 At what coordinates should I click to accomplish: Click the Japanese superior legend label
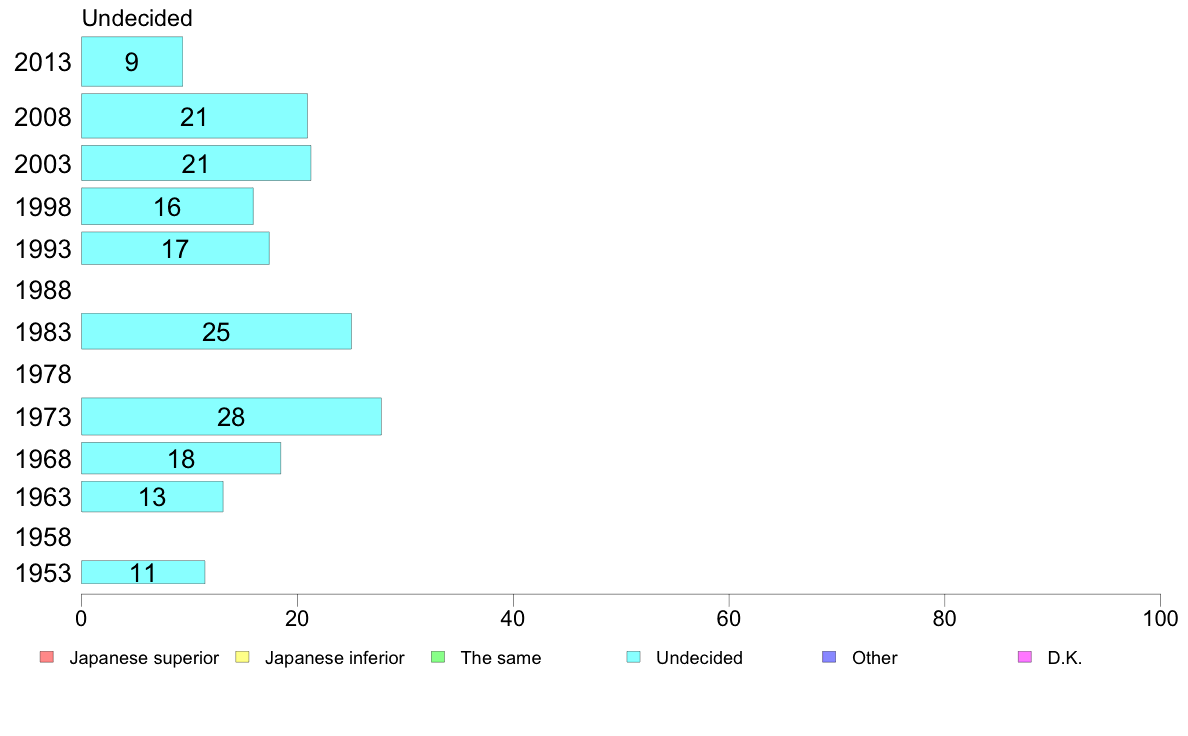point(144,658)
